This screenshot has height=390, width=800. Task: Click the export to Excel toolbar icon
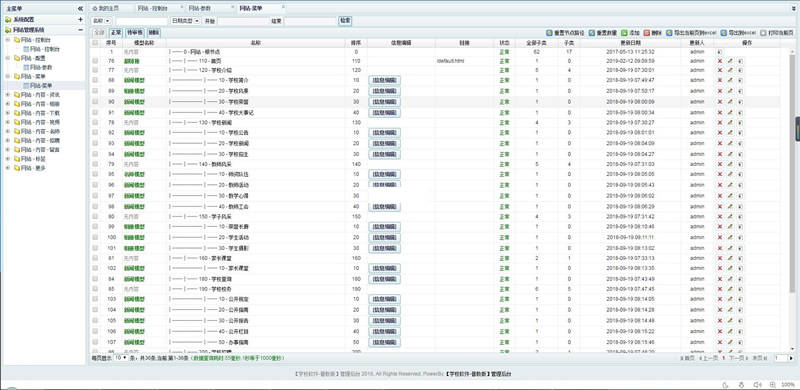[x=723, y=33]
